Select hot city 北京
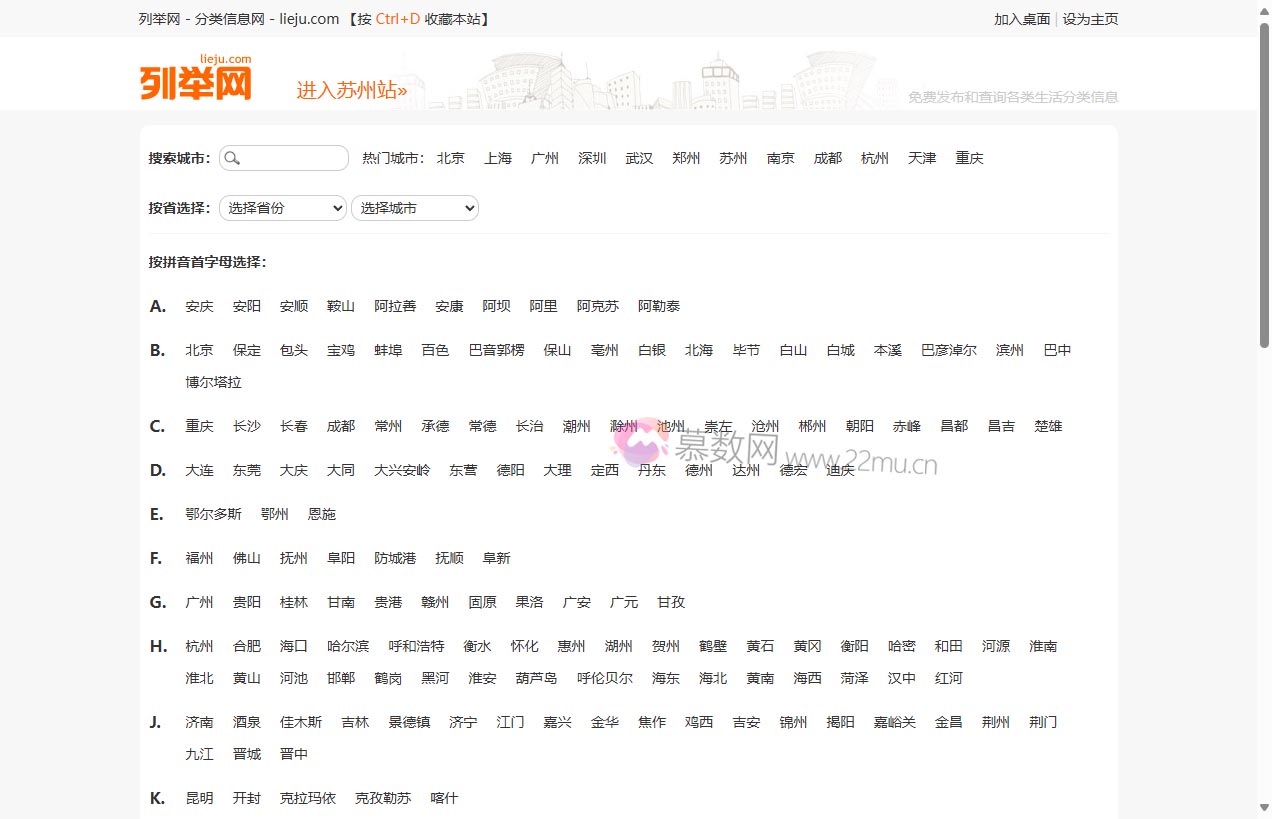1272x819 pixels. click(x=451, y=158)
